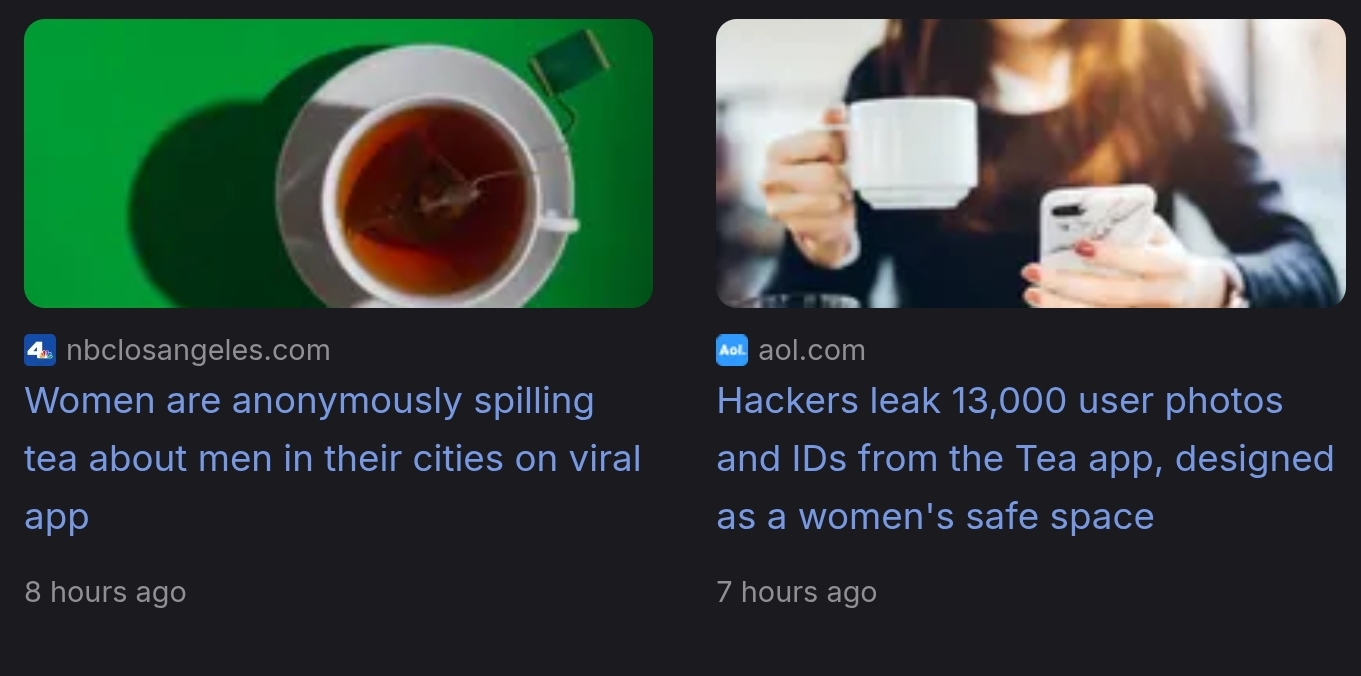This screenshot has width=1361, height=676.
Task: Click the aol.com source label
Action: pyautogui.click(x=812, y=350)
